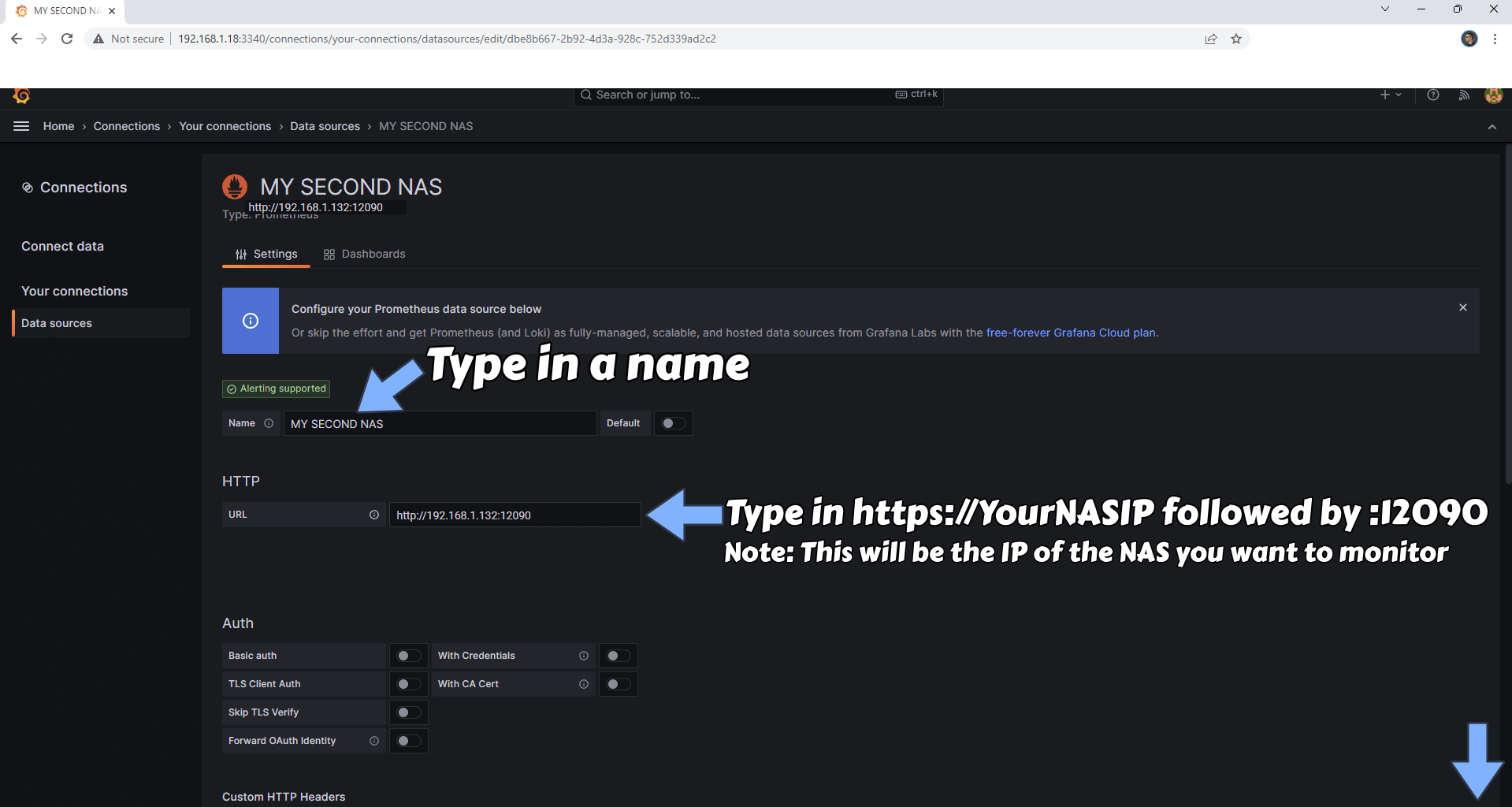Click the Name input field
Viewport: 1512px width, 807px height.
pos(440,423)
